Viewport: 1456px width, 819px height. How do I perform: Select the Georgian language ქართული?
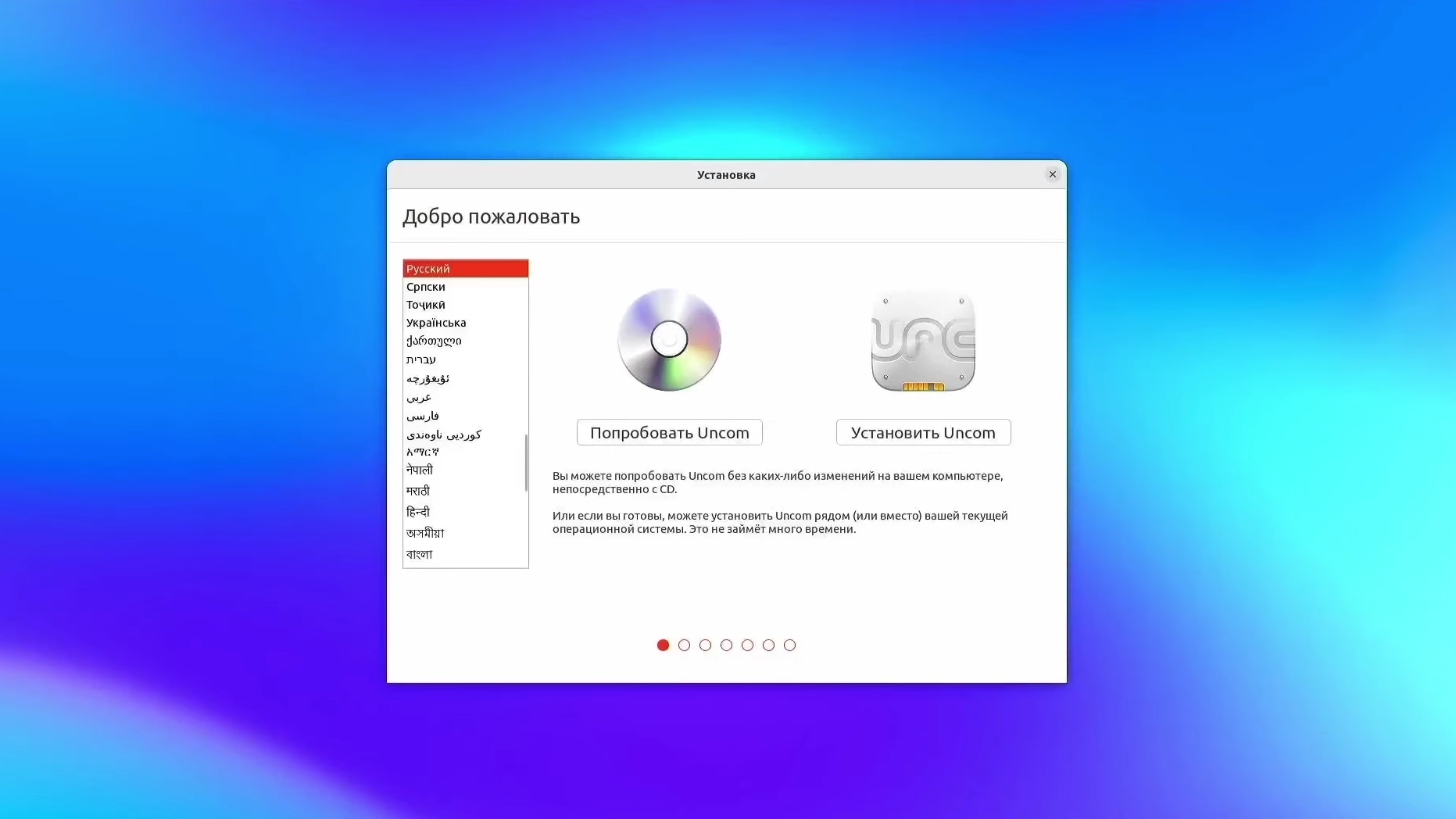pos(466,341)
